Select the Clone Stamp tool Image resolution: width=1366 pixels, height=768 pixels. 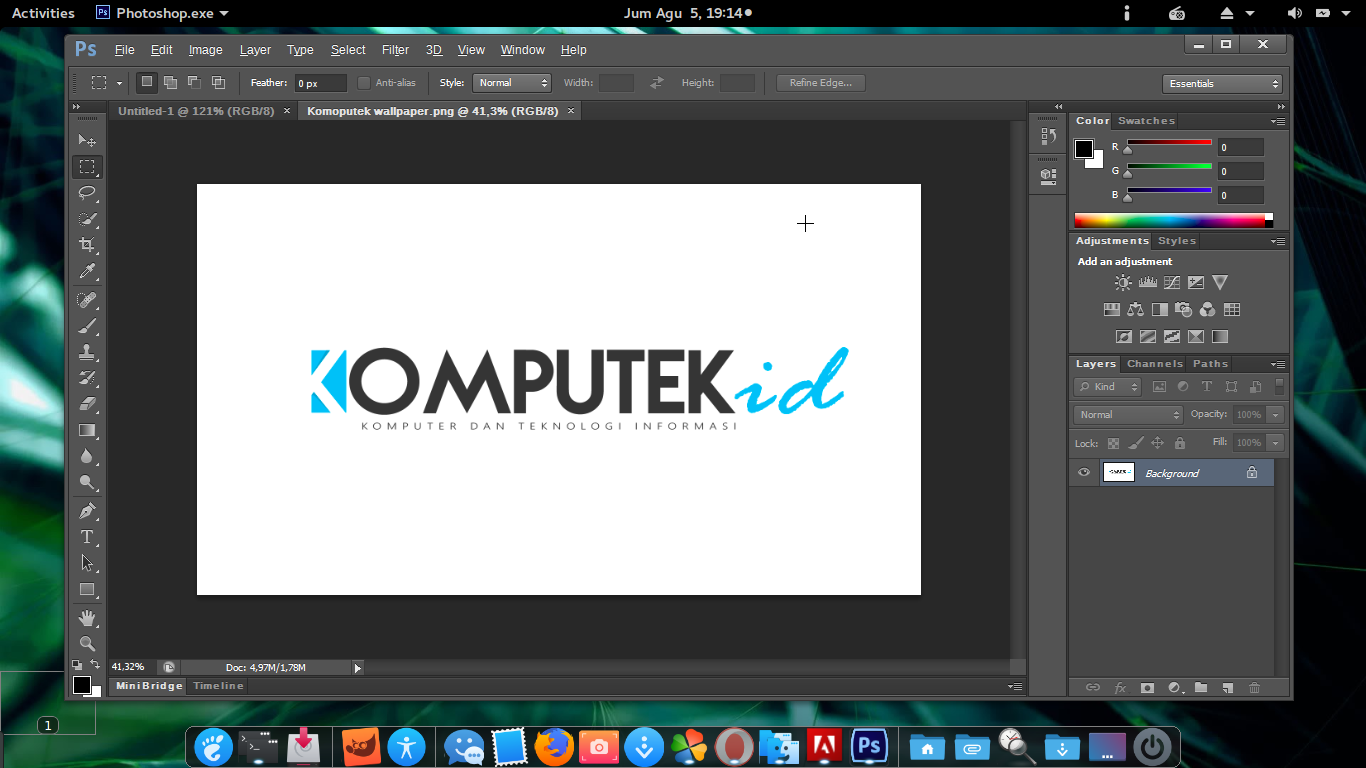[x=87, y=352]
